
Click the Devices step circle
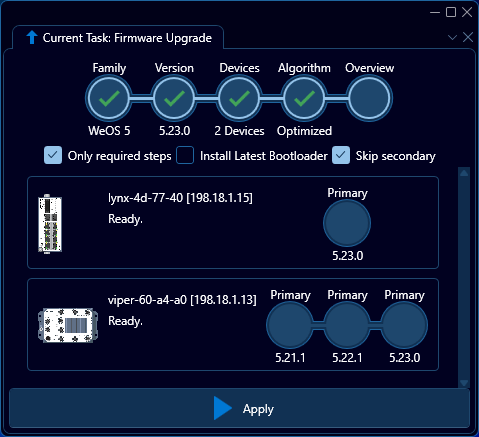239,98
